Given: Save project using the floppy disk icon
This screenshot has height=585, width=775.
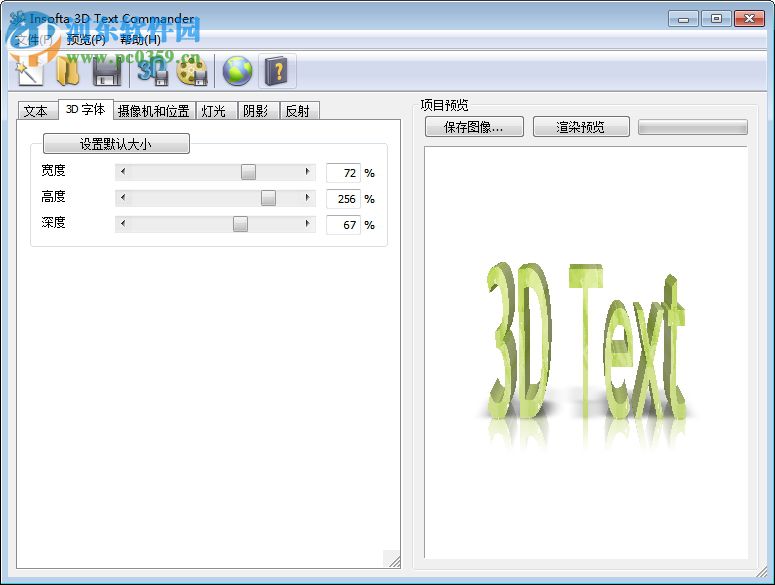Looking at the screenshot, I should pyautogui.click(x=107, y=71).
